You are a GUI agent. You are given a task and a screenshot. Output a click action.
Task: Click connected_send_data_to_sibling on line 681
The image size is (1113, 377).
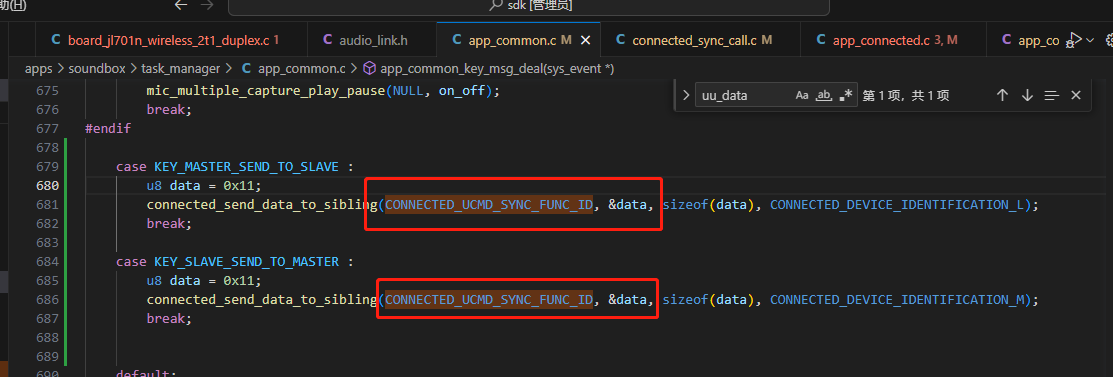coord(261,204)
